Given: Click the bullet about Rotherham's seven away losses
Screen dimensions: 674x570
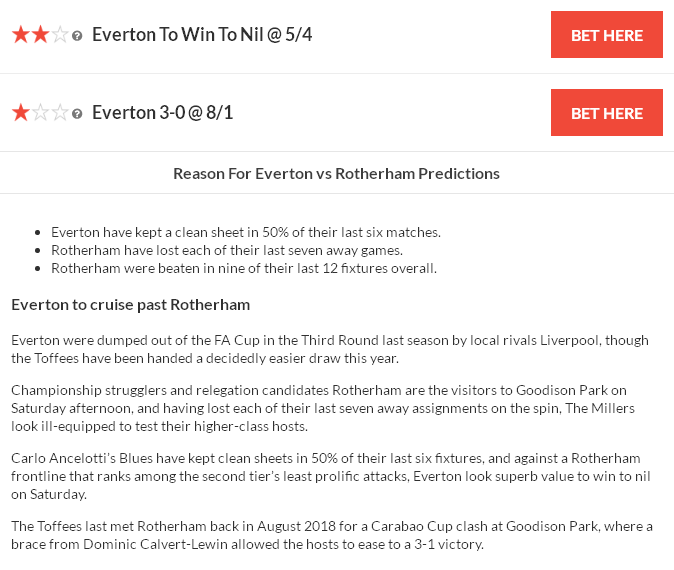Looking at the screenshot, I should (226, 250).
